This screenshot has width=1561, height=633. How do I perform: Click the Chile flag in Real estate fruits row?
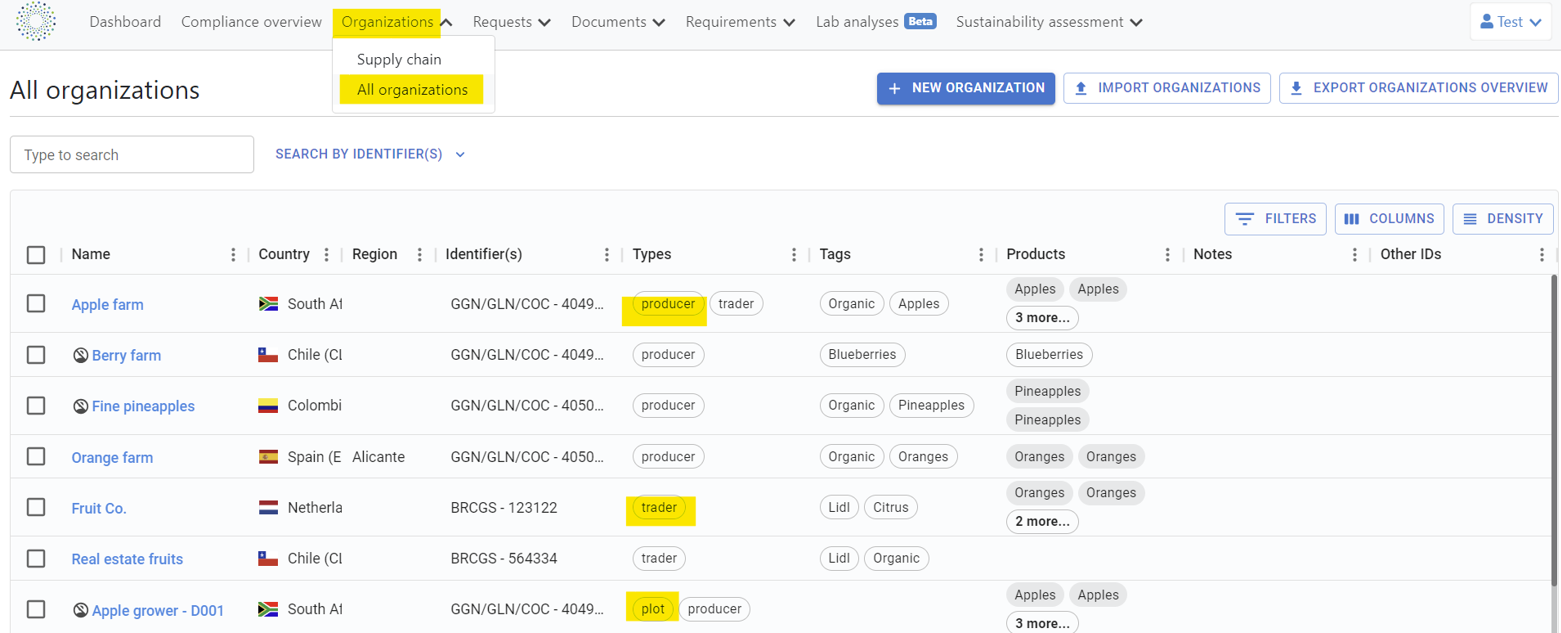(x=268, y=558)
